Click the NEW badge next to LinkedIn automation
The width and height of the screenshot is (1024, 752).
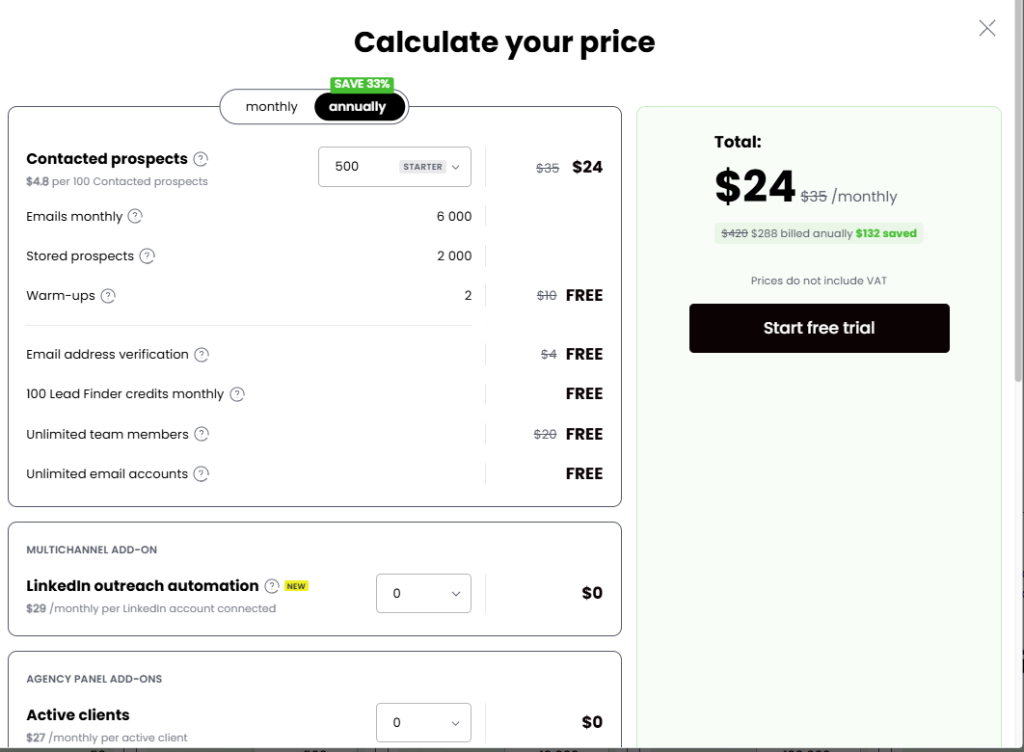pos(295,586)
